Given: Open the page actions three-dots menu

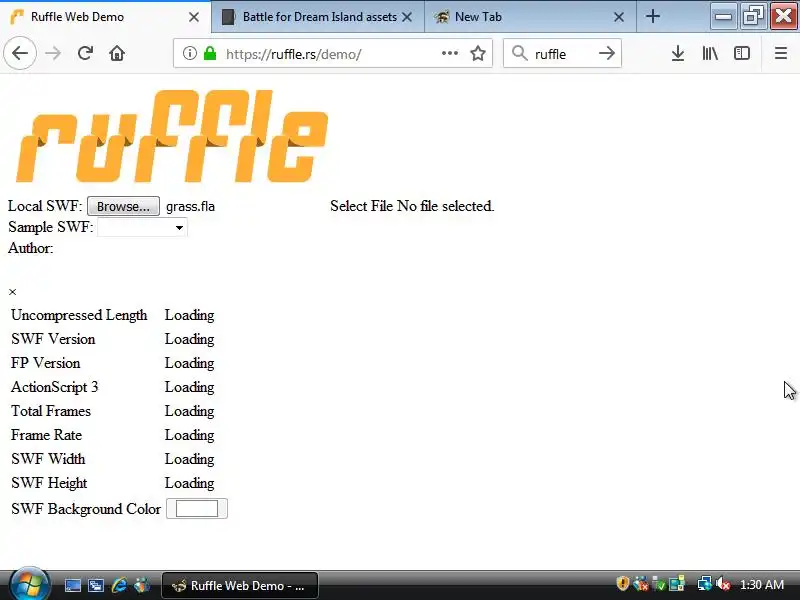Looking at the screenshot, I should click(x=449, y=53).
